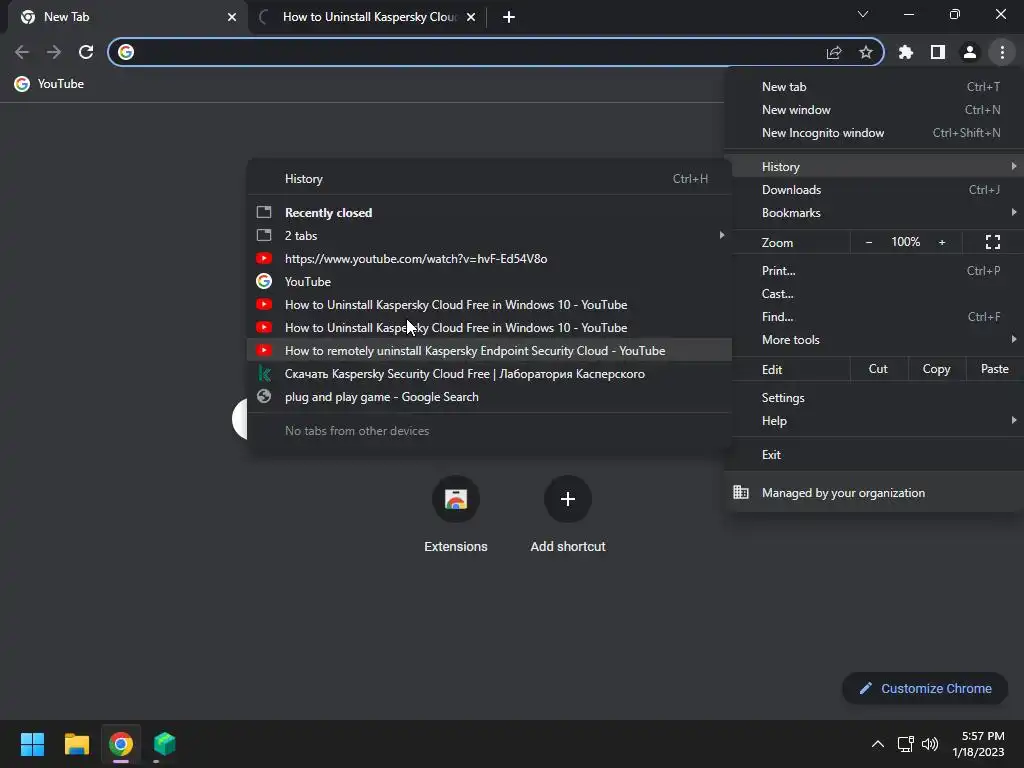Viewport: 1024px width, 768px height.
Task: Reopen the YouTube history entry
Action: pyautogui.click(x=489, y=281)
